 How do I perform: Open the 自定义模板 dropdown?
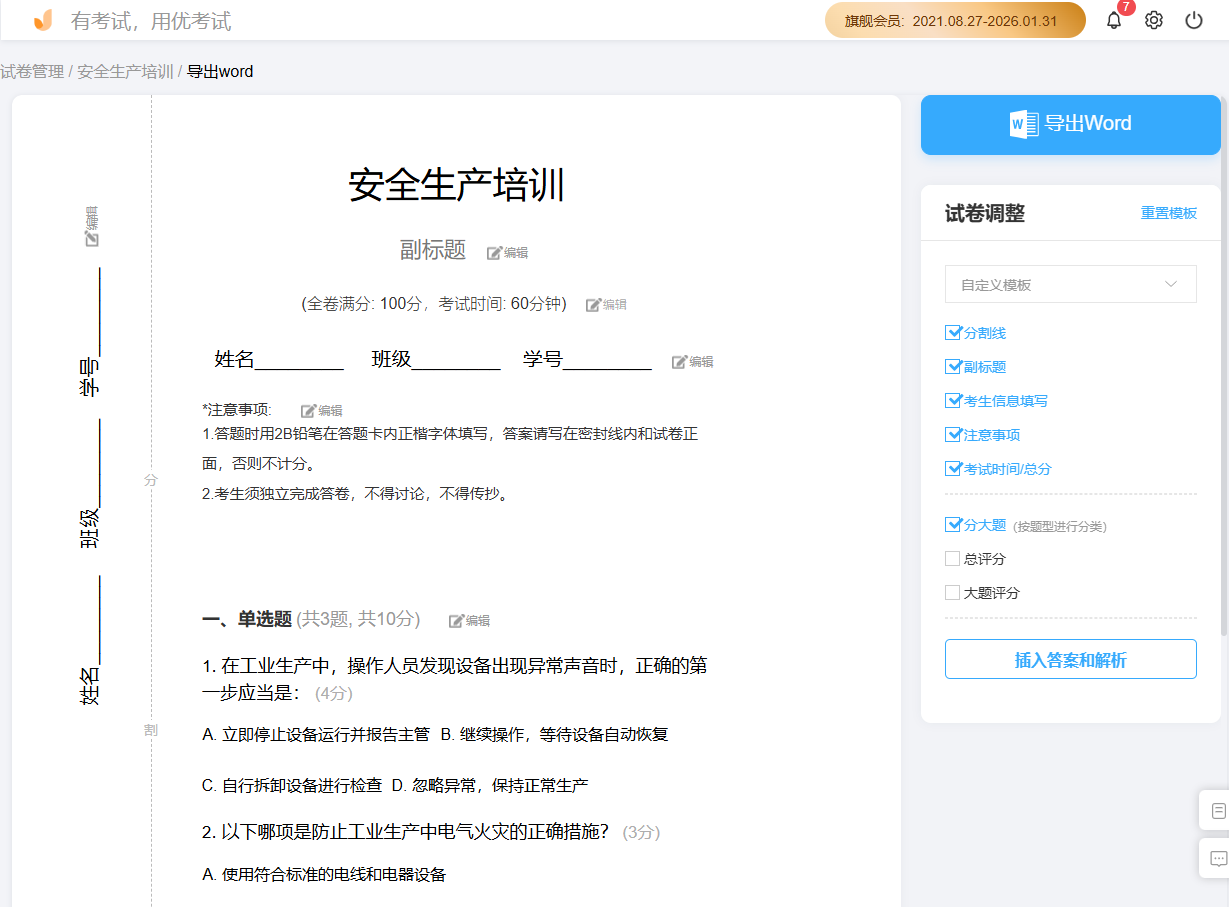point(1070,284)
